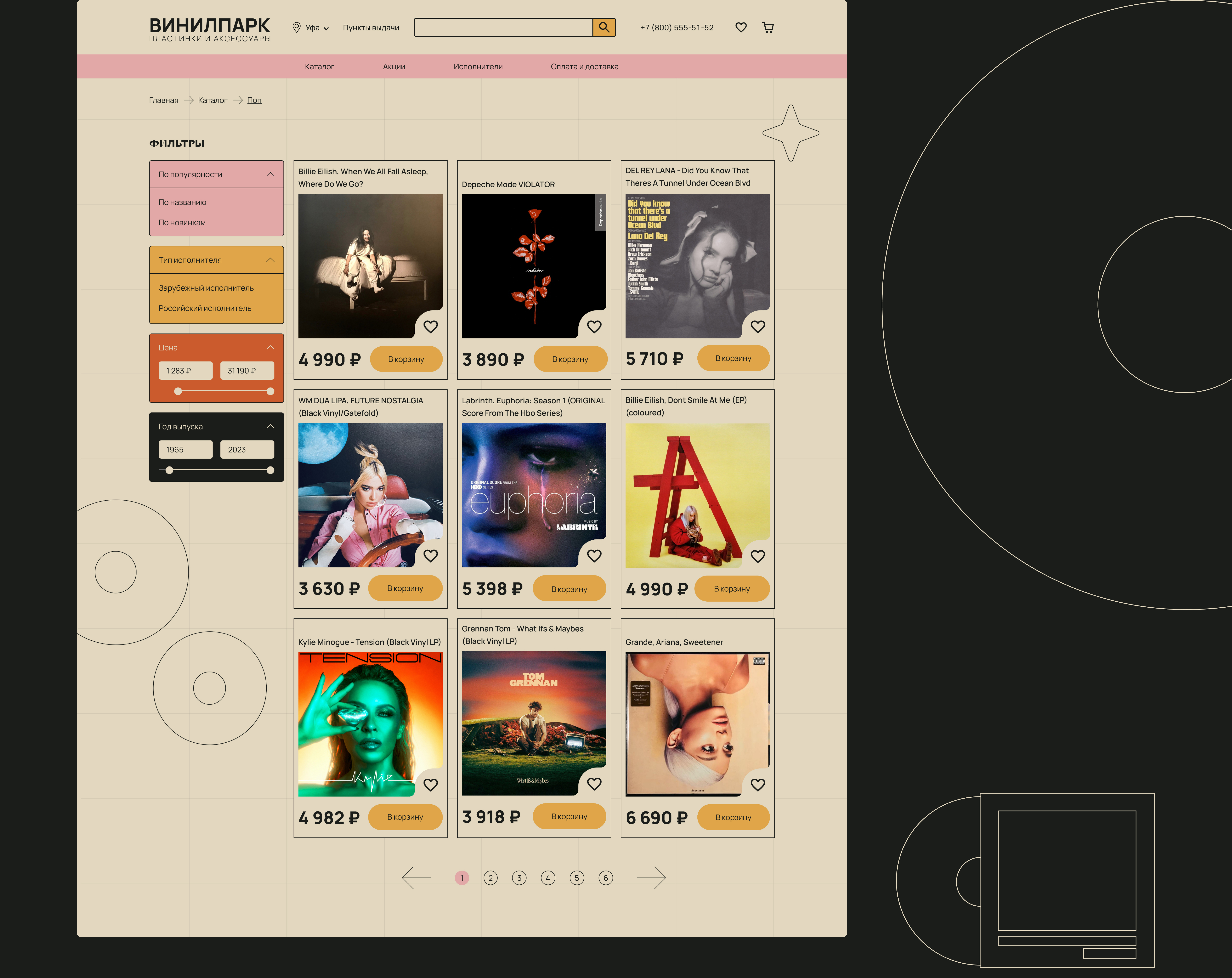This screenshot has width=1232, height=978.
Task: Collapse the По популярности sorting dropdown
Action: (x=270, y=174)
